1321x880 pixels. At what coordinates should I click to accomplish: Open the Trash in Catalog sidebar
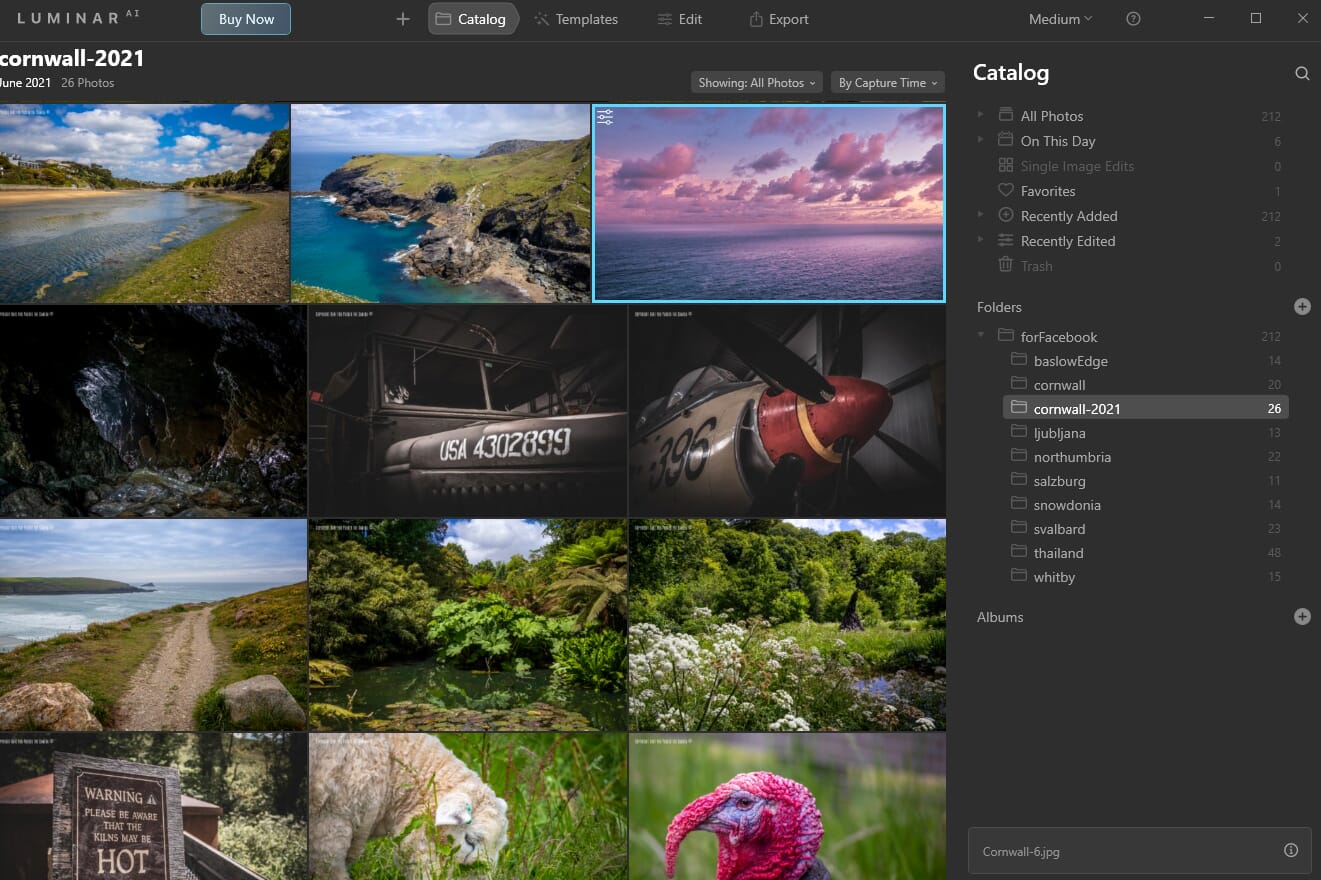pos(1036,265)
